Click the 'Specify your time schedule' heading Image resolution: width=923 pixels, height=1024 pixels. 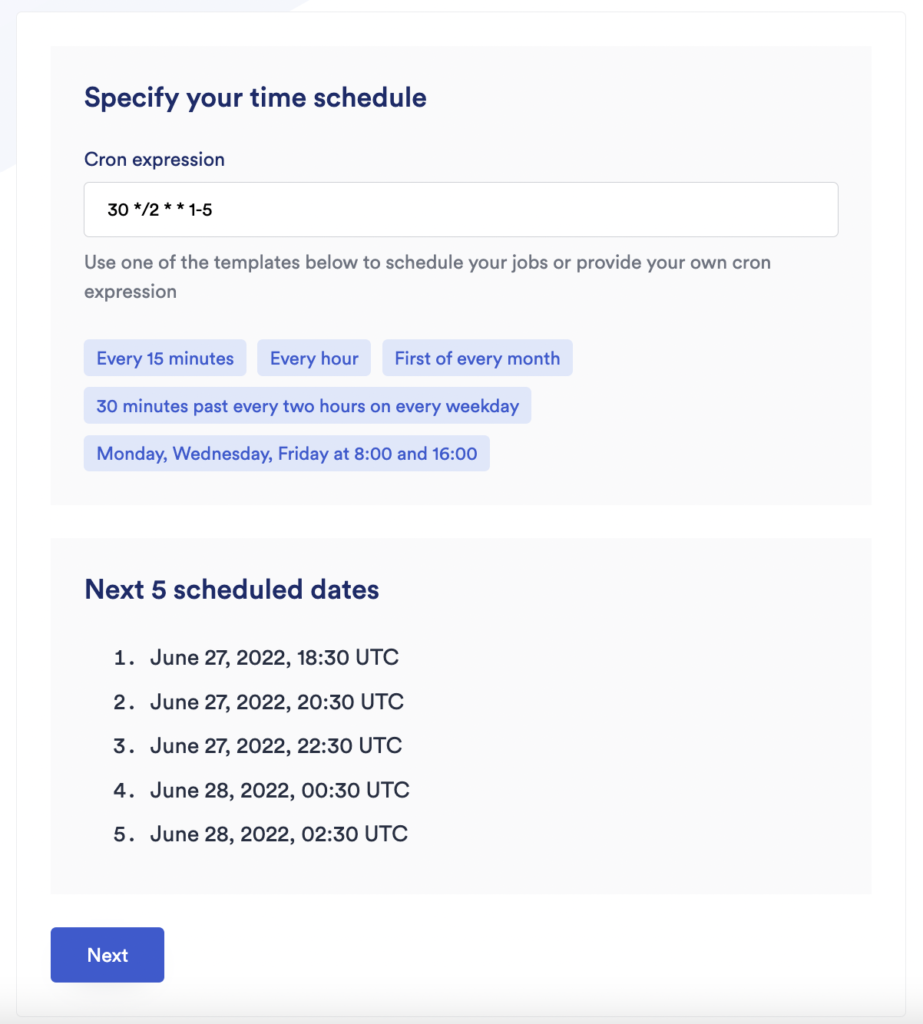pos(254,97)
